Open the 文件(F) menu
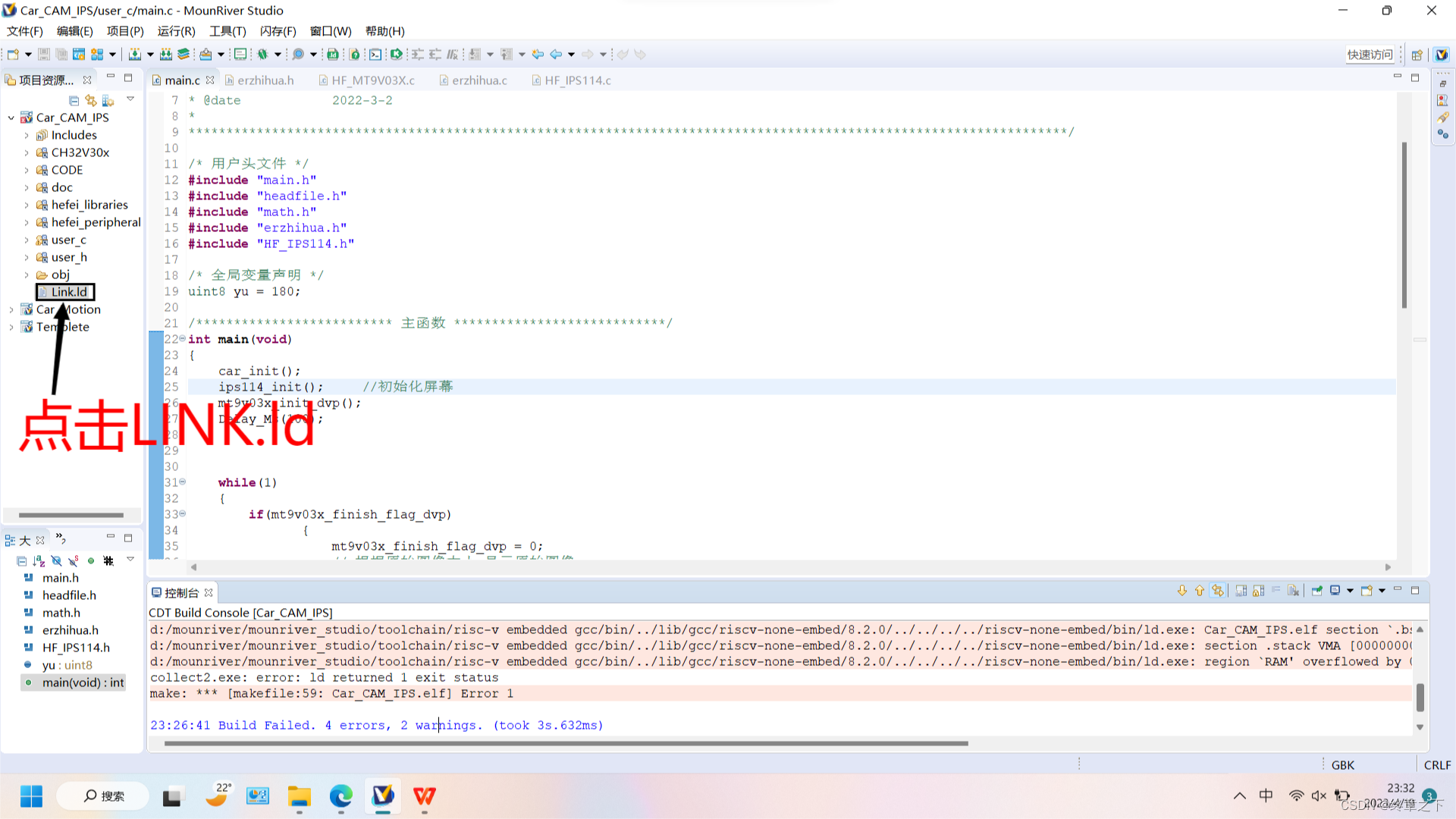This screenshot has width=1456, height=819. [x=25, y=31]
